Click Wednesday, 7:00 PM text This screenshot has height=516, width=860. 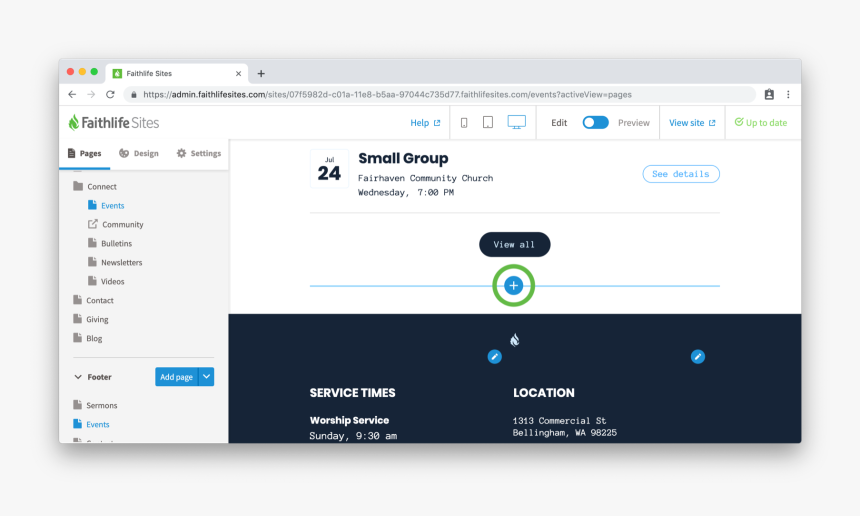click(406, 192)
